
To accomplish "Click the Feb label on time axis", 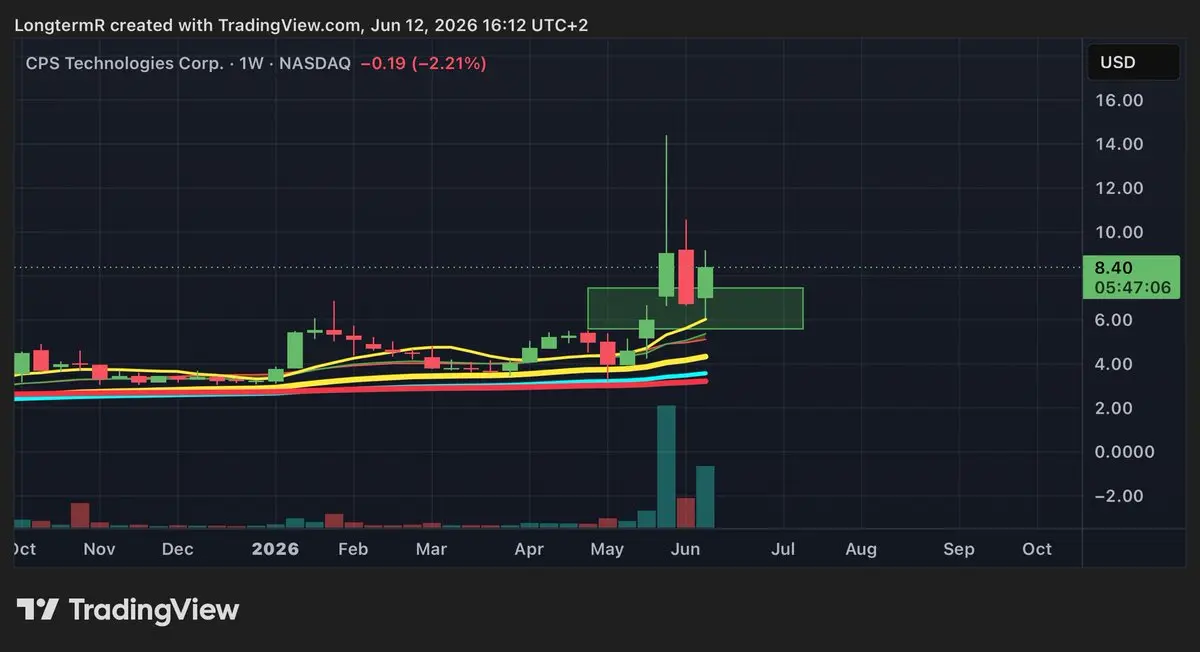I will [353, 549].
